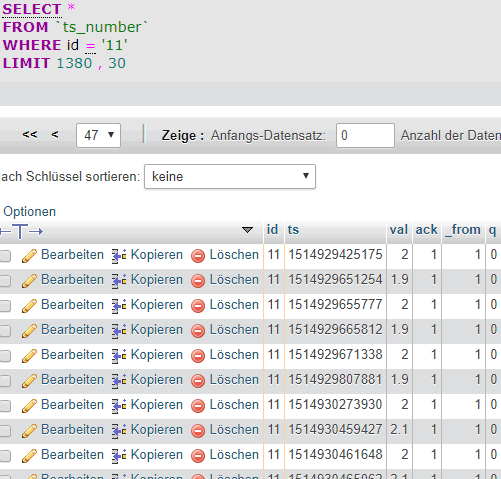Screen dimensions: 501x479
Task: Click copy icon for row 1514930459427
Action: pos(119,431)
